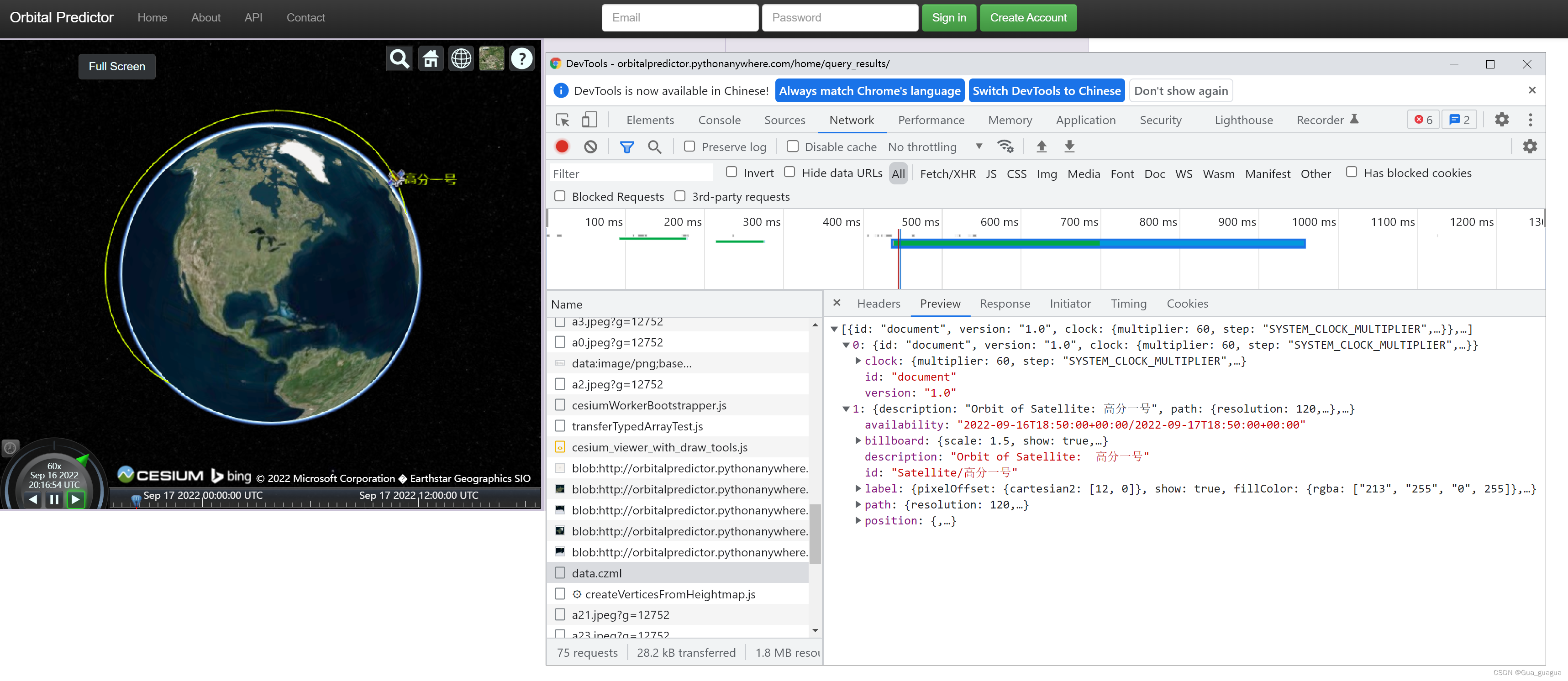Open the base layer imagery picker
The height and width of the screenshot is (681, 1568).
pyautogui.click(x=491, y=59)
